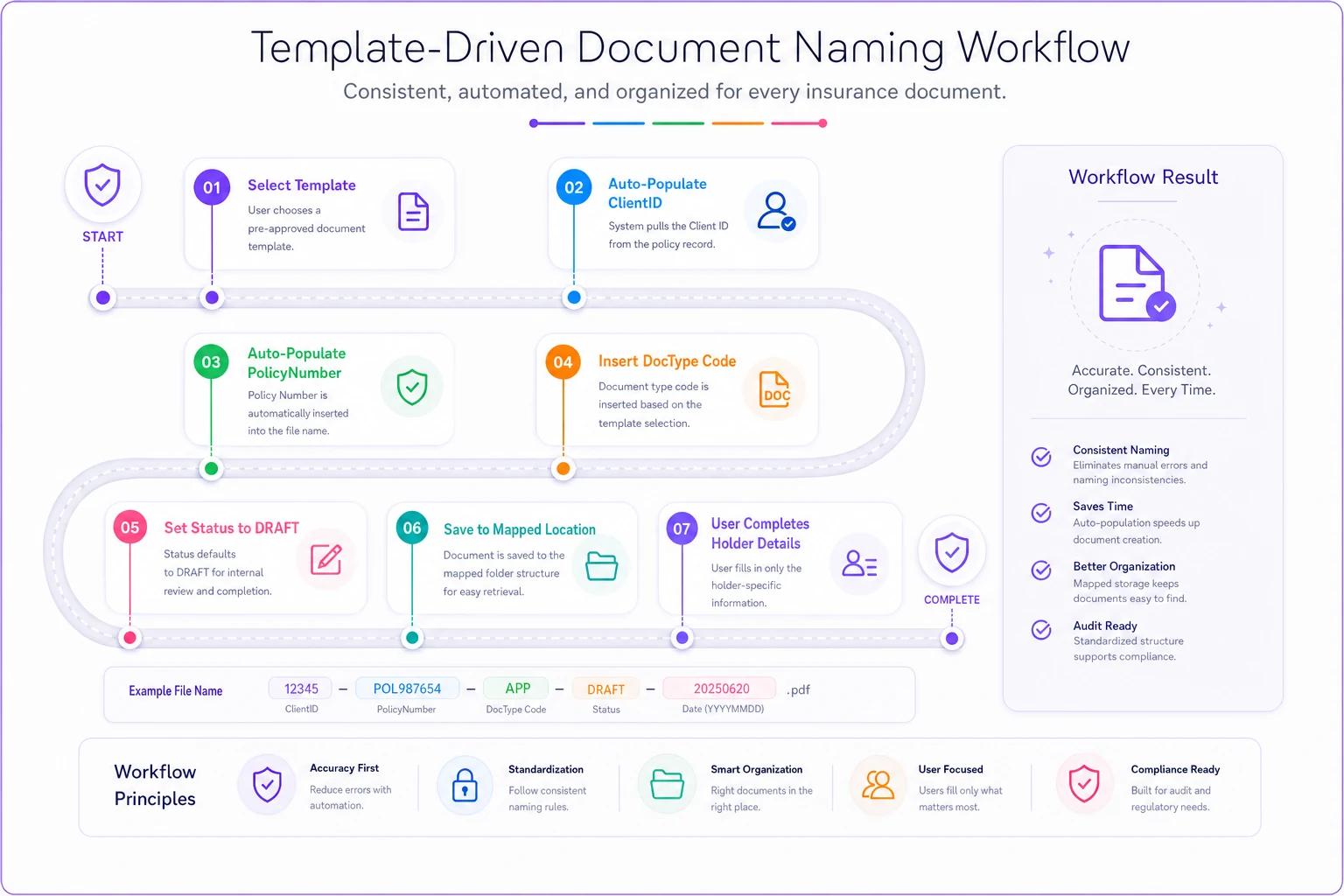
Task: Click the orange "DRAFT" Status chip
Action: 605,689
